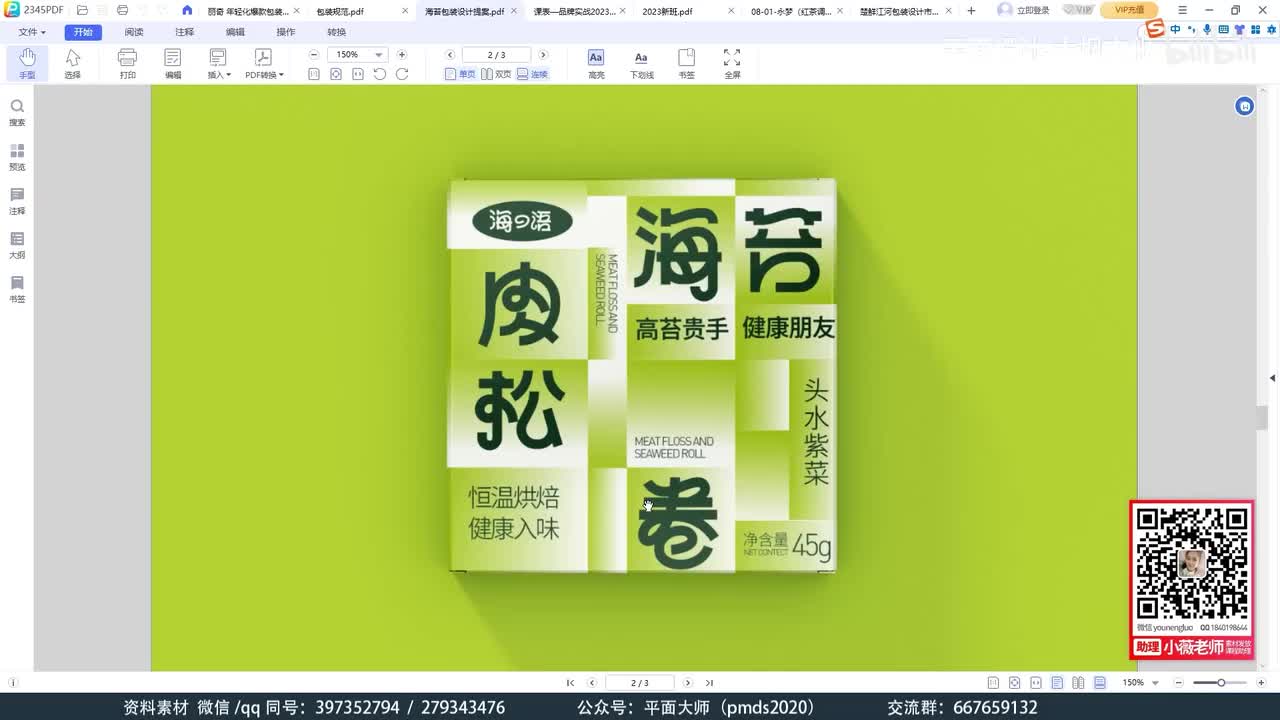Click fit-page icon in toolbar

(x=336, y=74)
